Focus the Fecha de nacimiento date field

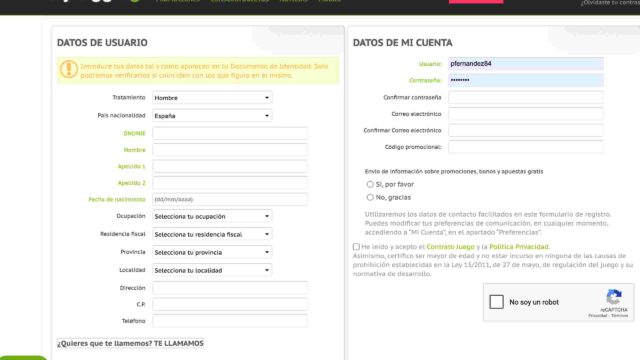[x=230, y=199]
